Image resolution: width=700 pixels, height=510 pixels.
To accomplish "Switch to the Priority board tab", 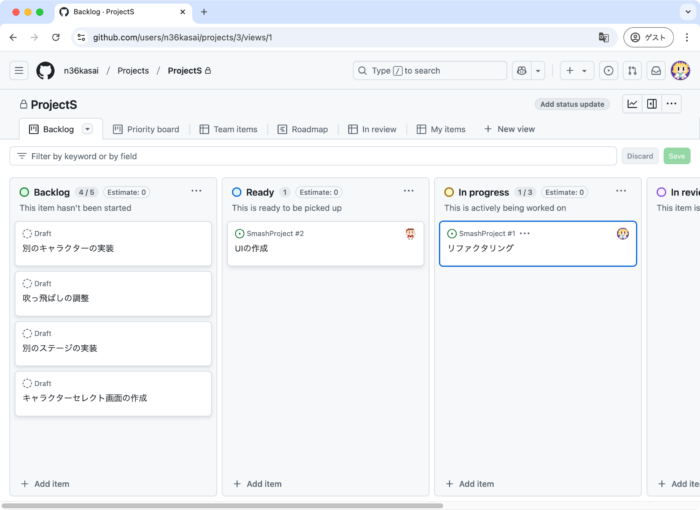I will (145, 129).
